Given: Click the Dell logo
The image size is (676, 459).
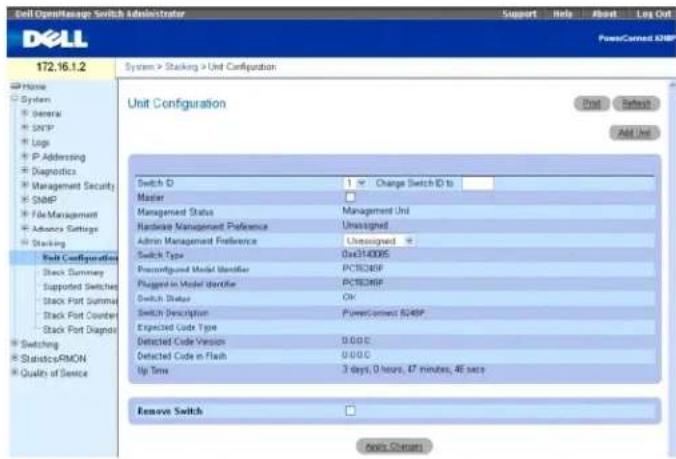Looking at the screenshot, I should [x=55, y=39].
